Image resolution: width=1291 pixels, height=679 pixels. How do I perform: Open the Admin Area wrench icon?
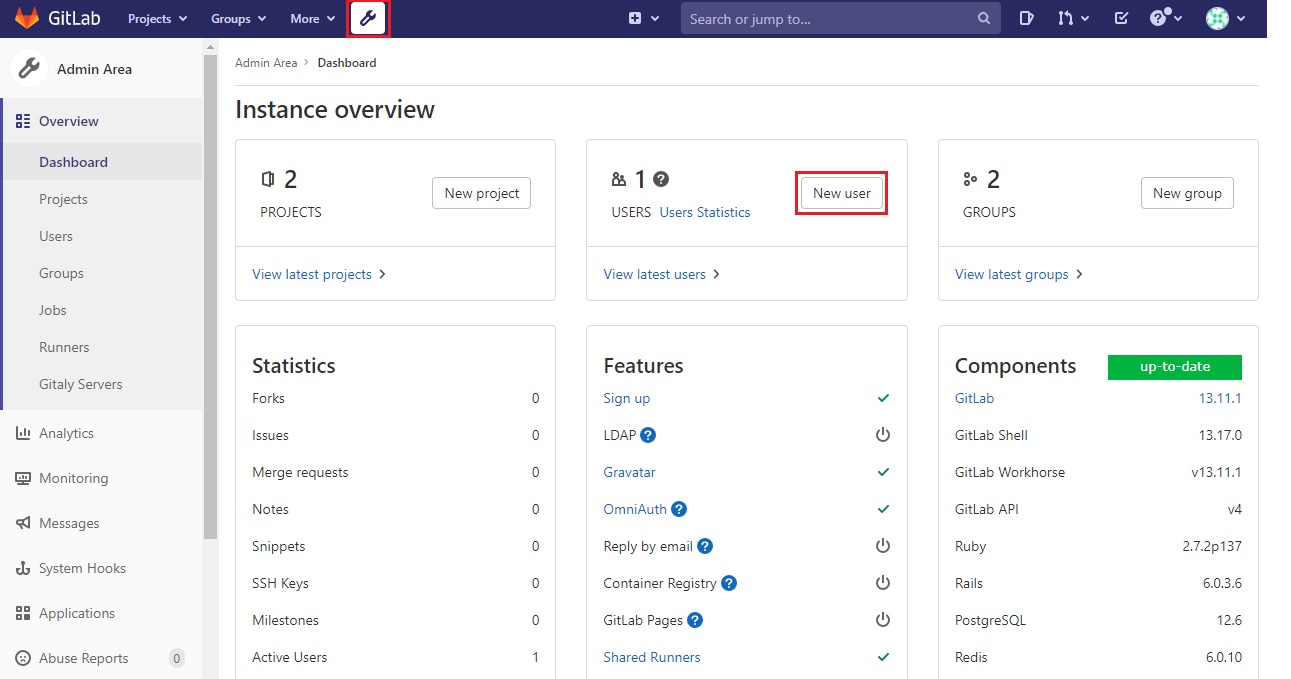tap(368, 19)
